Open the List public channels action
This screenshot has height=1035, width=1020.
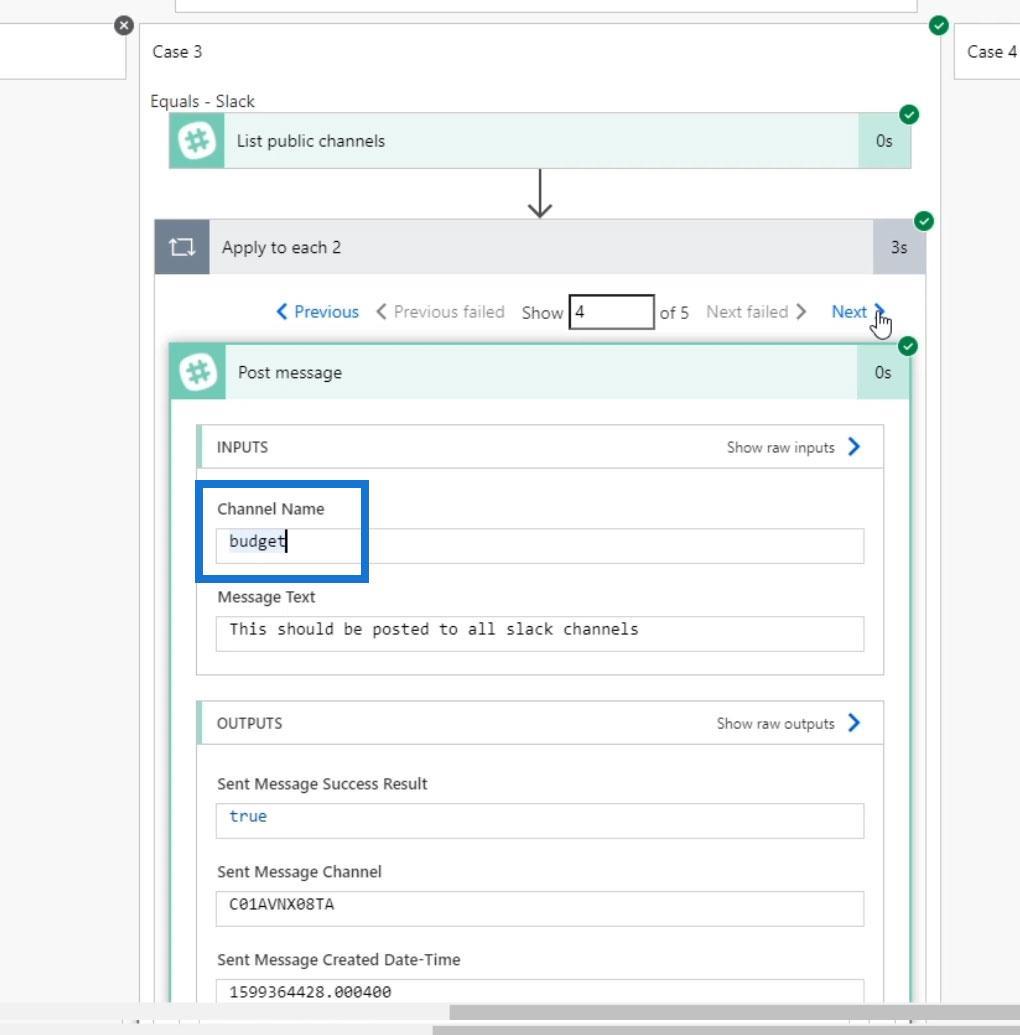point(540,141)
